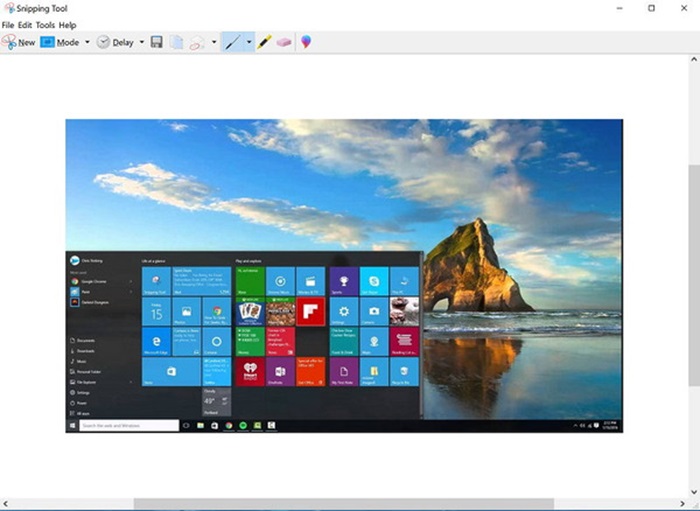The height and width of the screenshot is (511, 700).
Task: Select the pink Eraser tool
Action: coord(284,42)
